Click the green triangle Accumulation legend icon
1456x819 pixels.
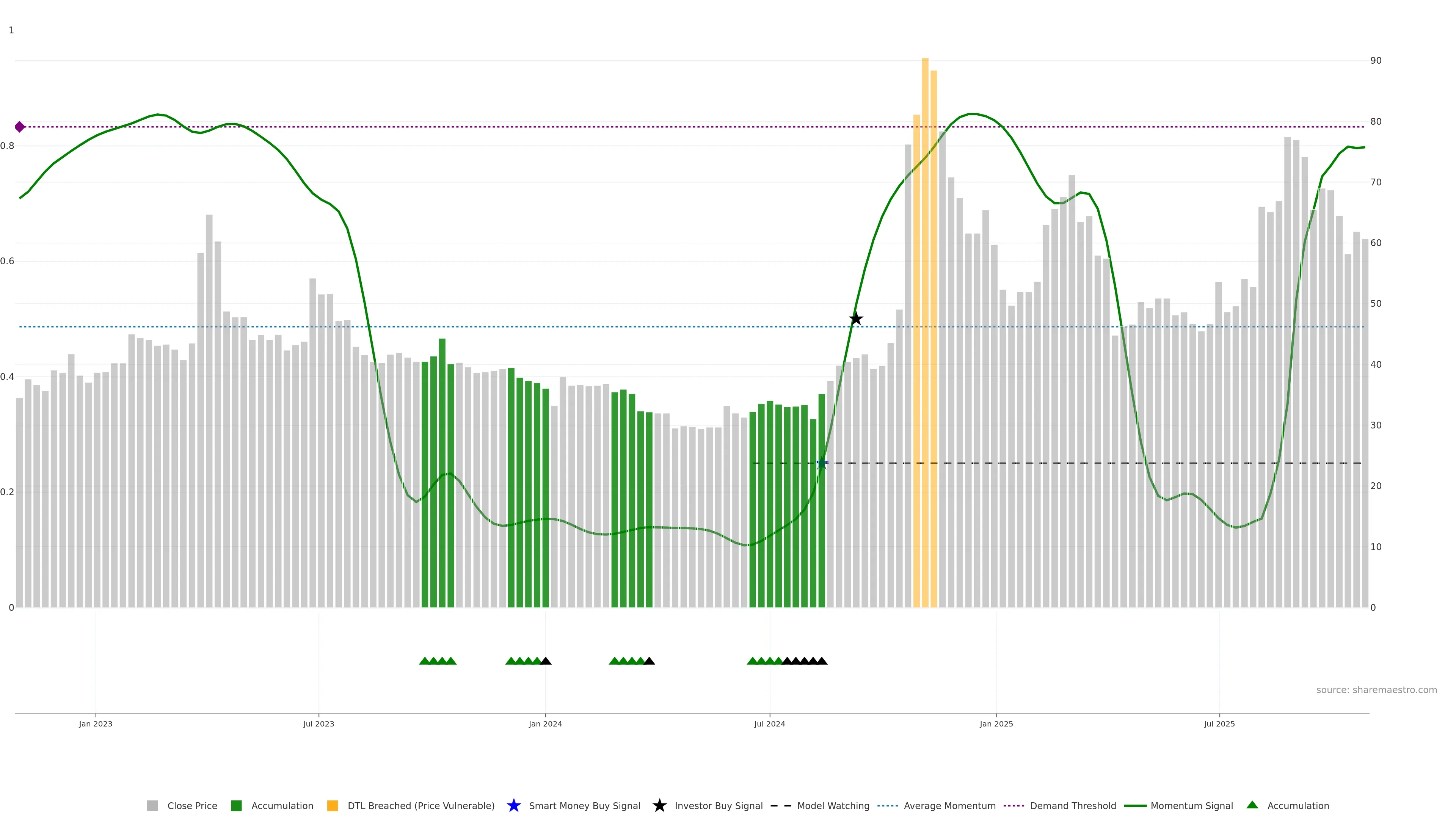[x=1252, y=805]
